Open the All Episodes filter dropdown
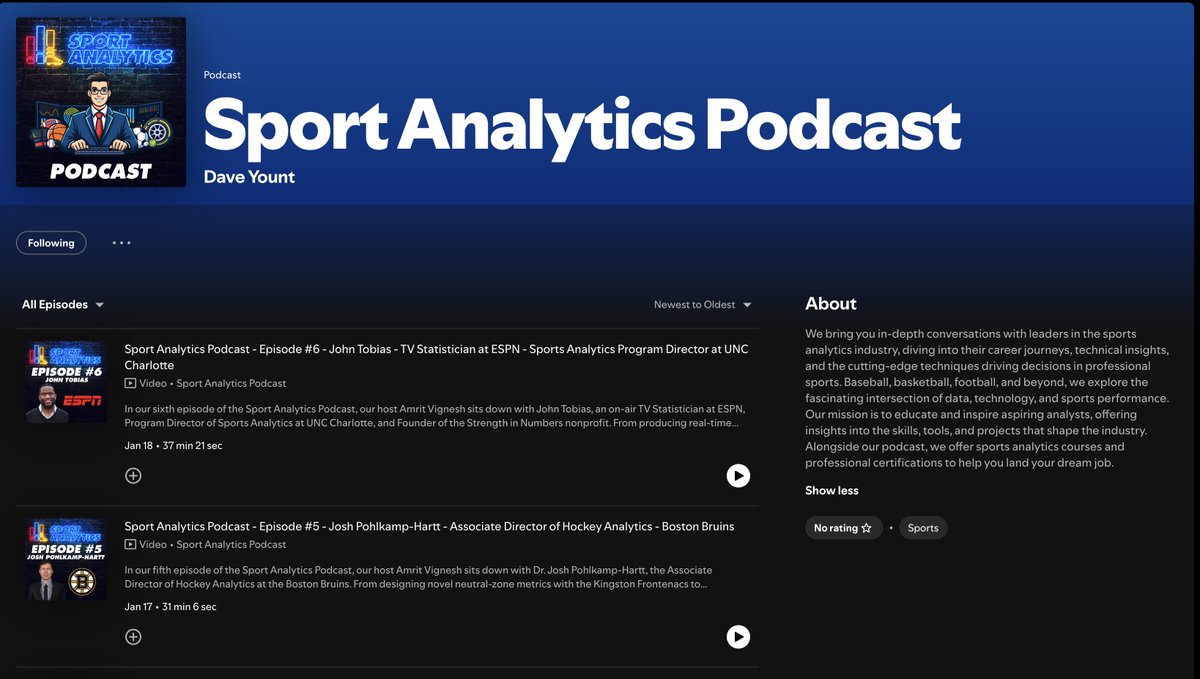The width and height of the screenshot is (1200, 679). (63, 305)
